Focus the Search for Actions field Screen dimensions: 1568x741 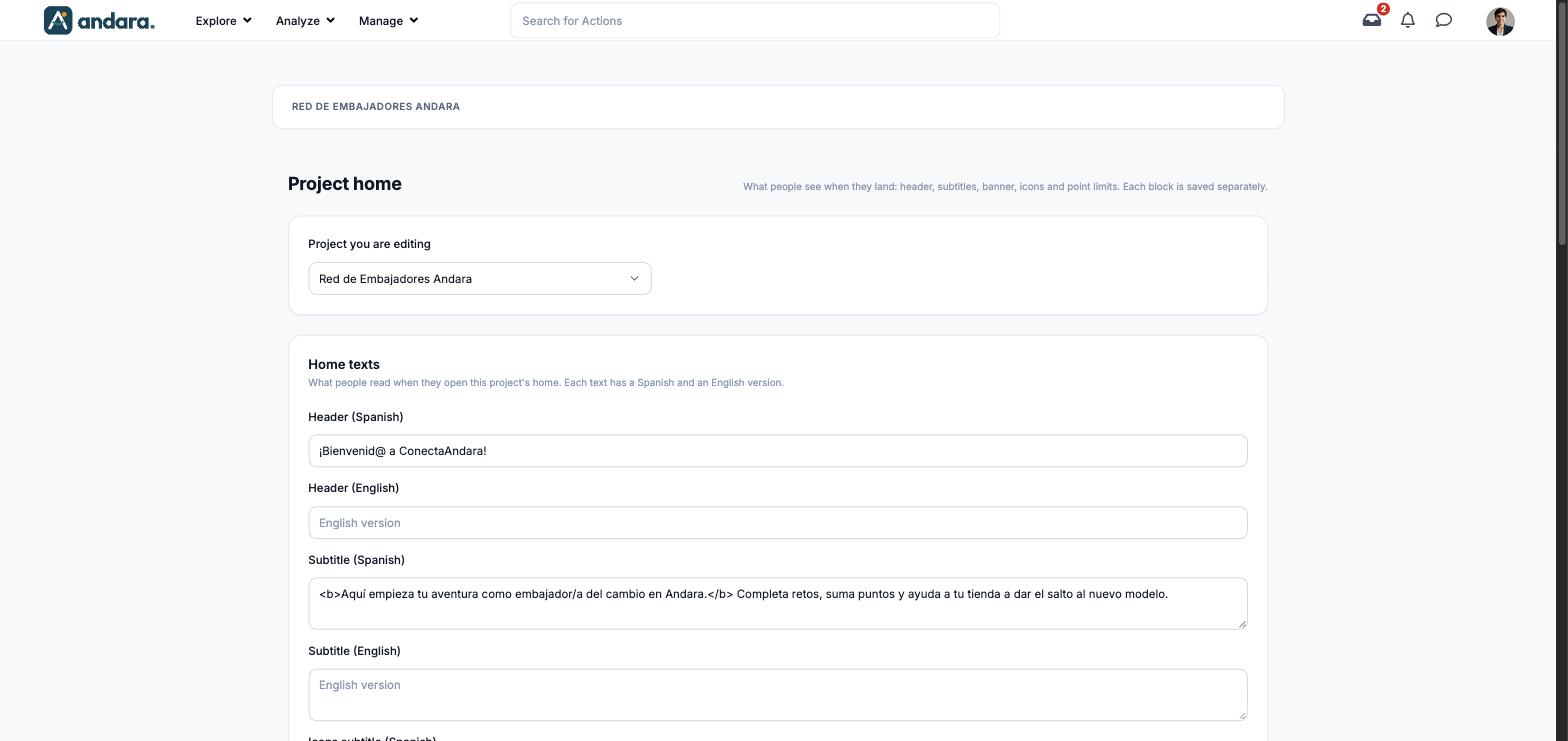click(755, 20)
